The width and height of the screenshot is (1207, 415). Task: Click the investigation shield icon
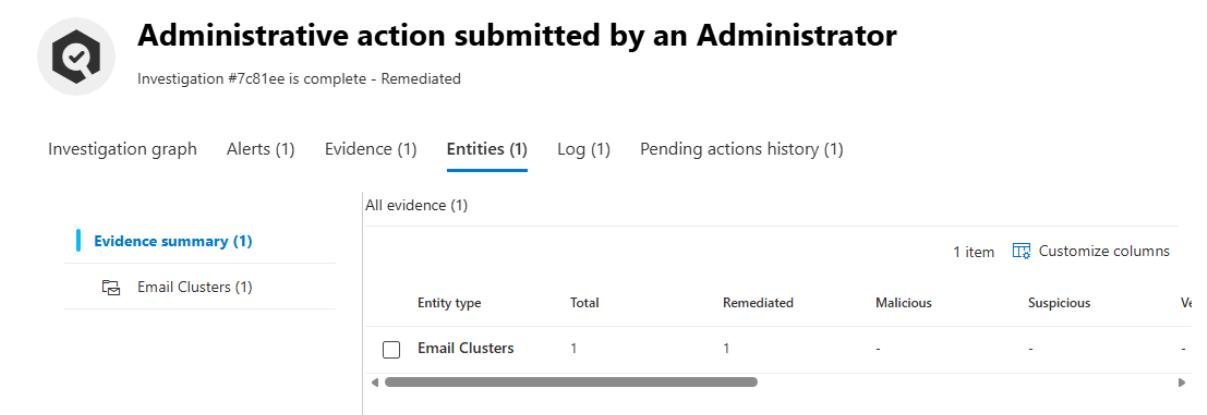coord(67,55)
